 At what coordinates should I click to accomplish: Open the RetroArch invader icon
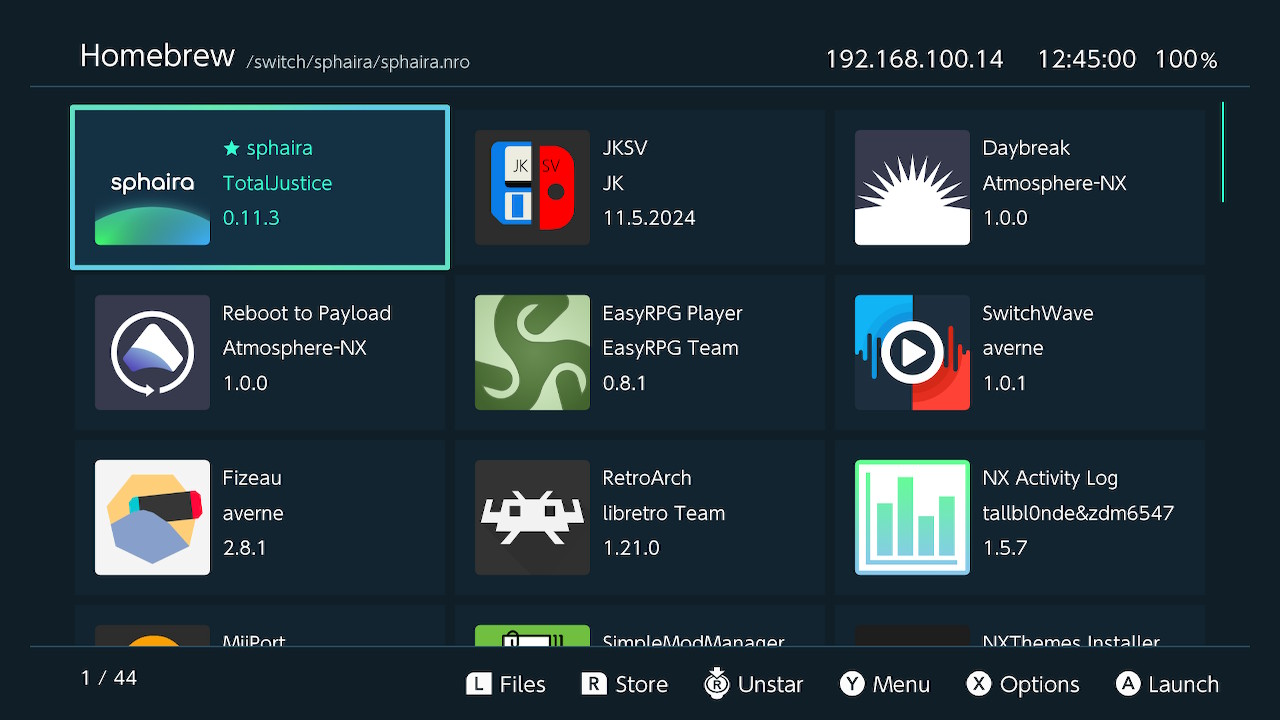[x=532, y=517]
